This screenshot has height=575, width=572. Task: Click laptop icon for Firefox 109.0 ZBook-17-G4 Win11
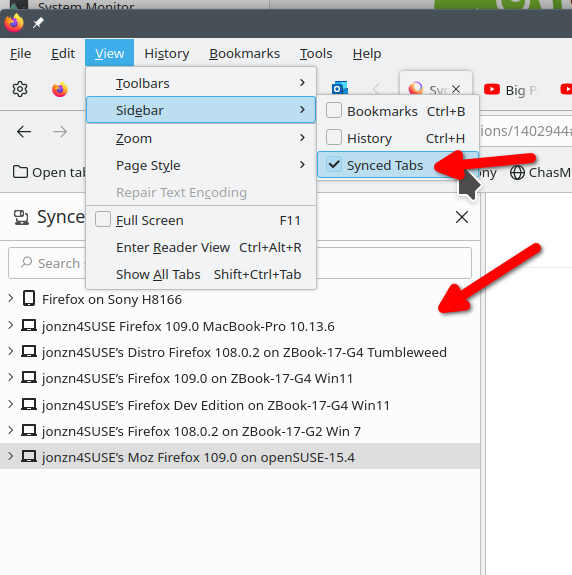point(29,377)
